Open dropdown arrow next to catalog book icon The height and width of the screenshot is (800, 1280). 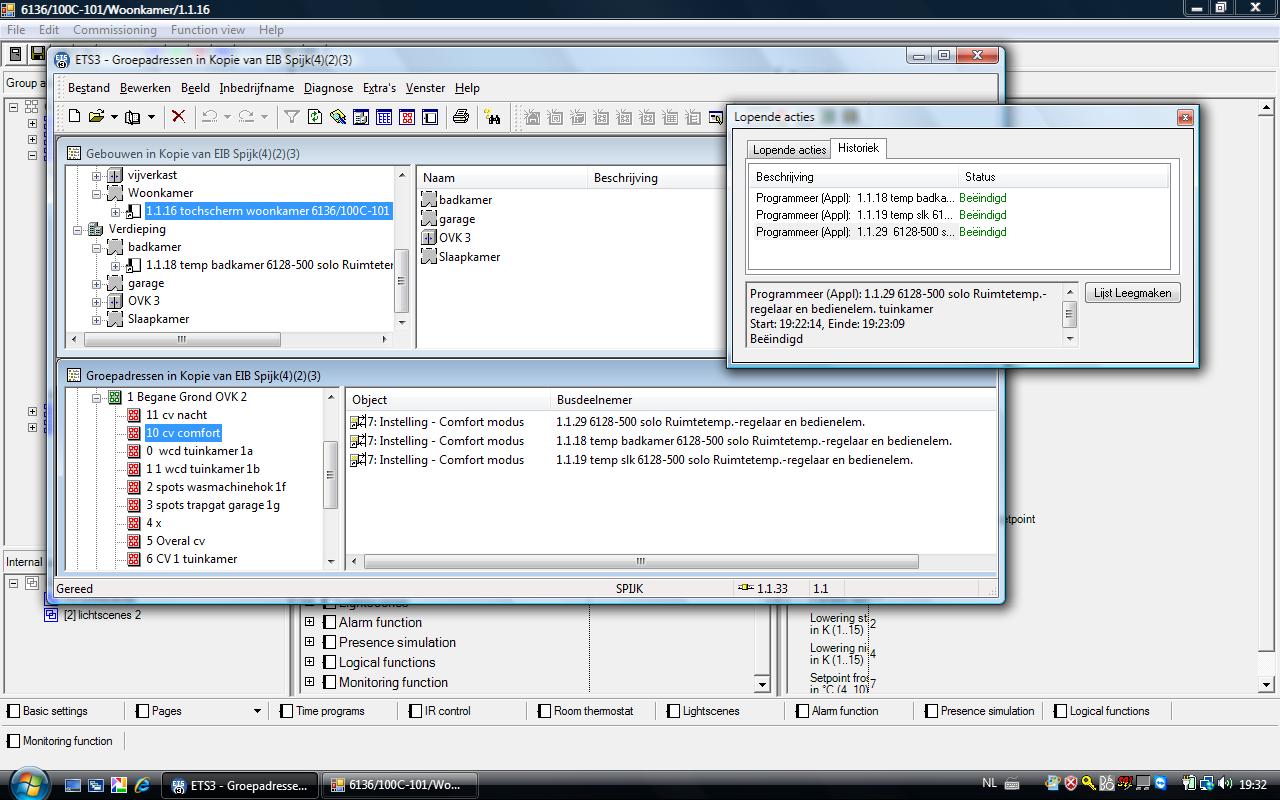pos(151,117)
